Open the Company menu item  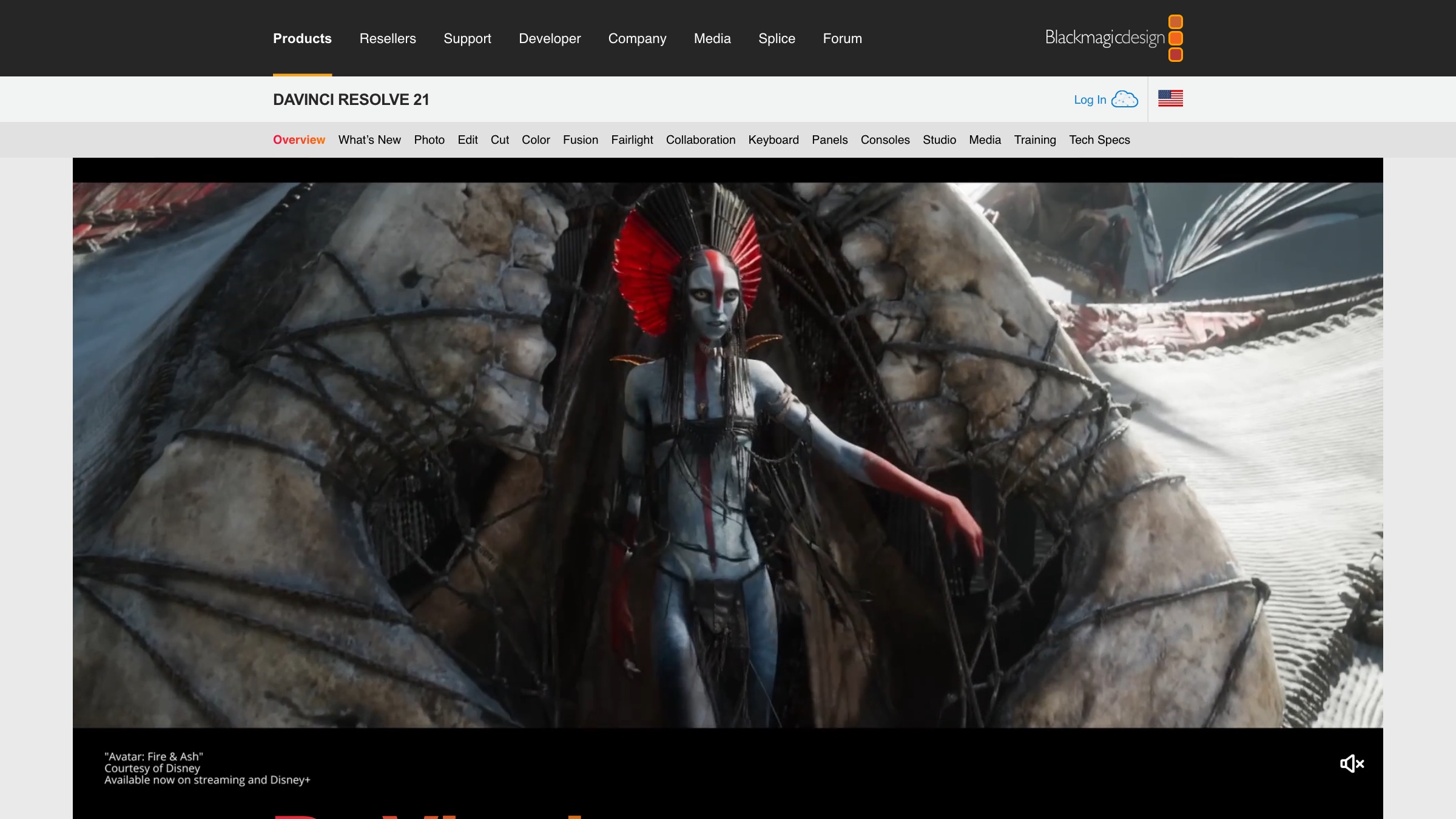click(637, 38)
